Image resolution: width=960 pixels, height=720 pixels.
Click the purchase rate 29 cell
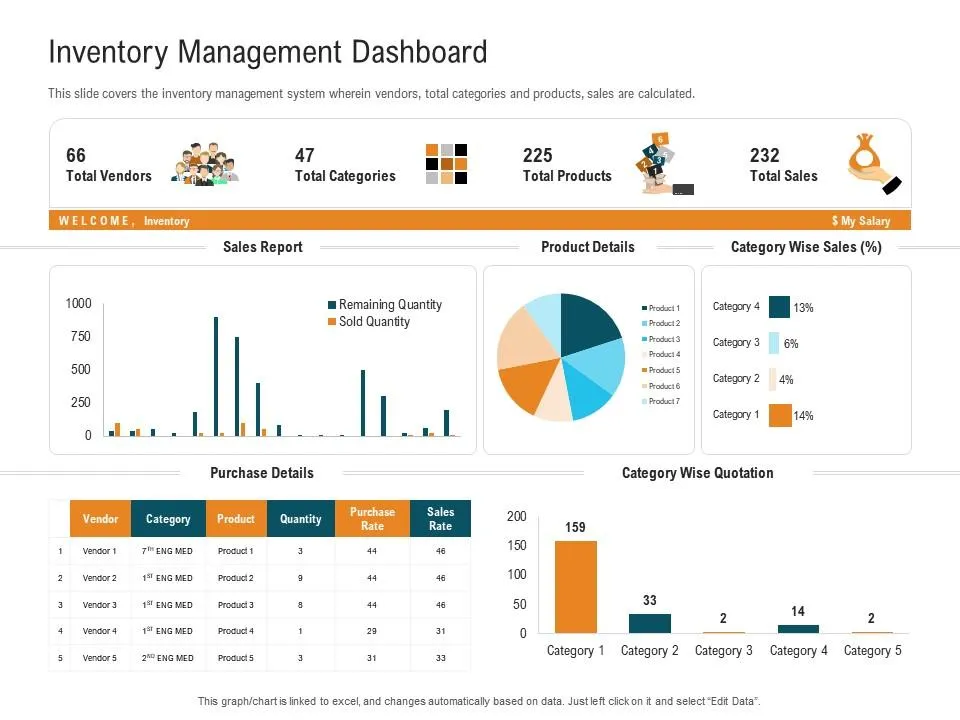coord(372,631)
